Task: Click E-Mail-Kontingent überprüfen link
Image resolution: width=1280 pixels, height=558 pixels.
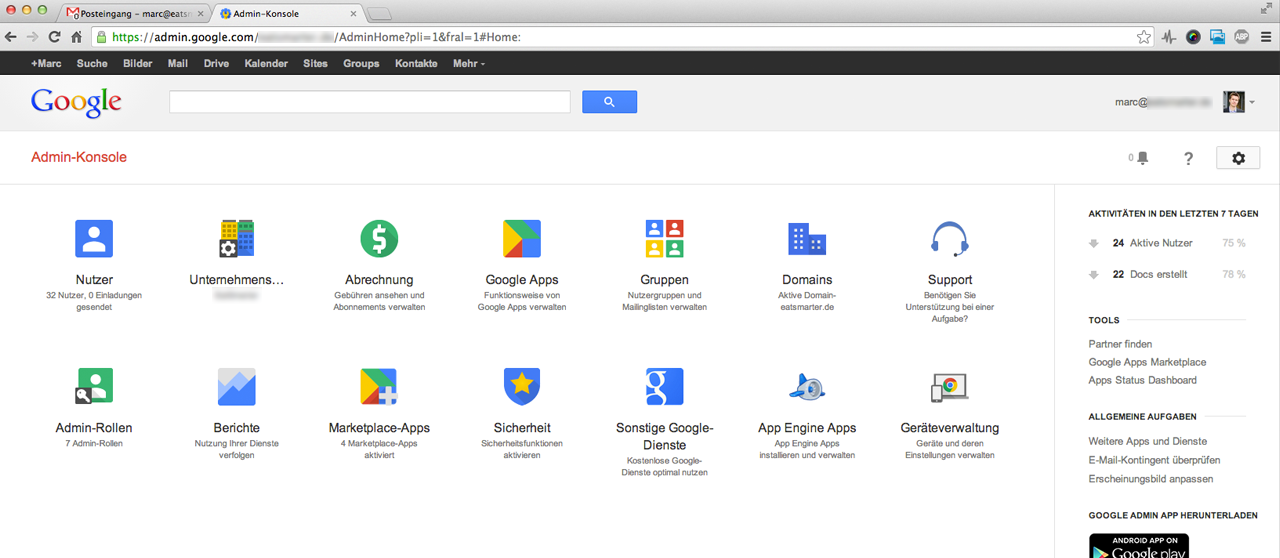Action: [x=1154, y=460]
